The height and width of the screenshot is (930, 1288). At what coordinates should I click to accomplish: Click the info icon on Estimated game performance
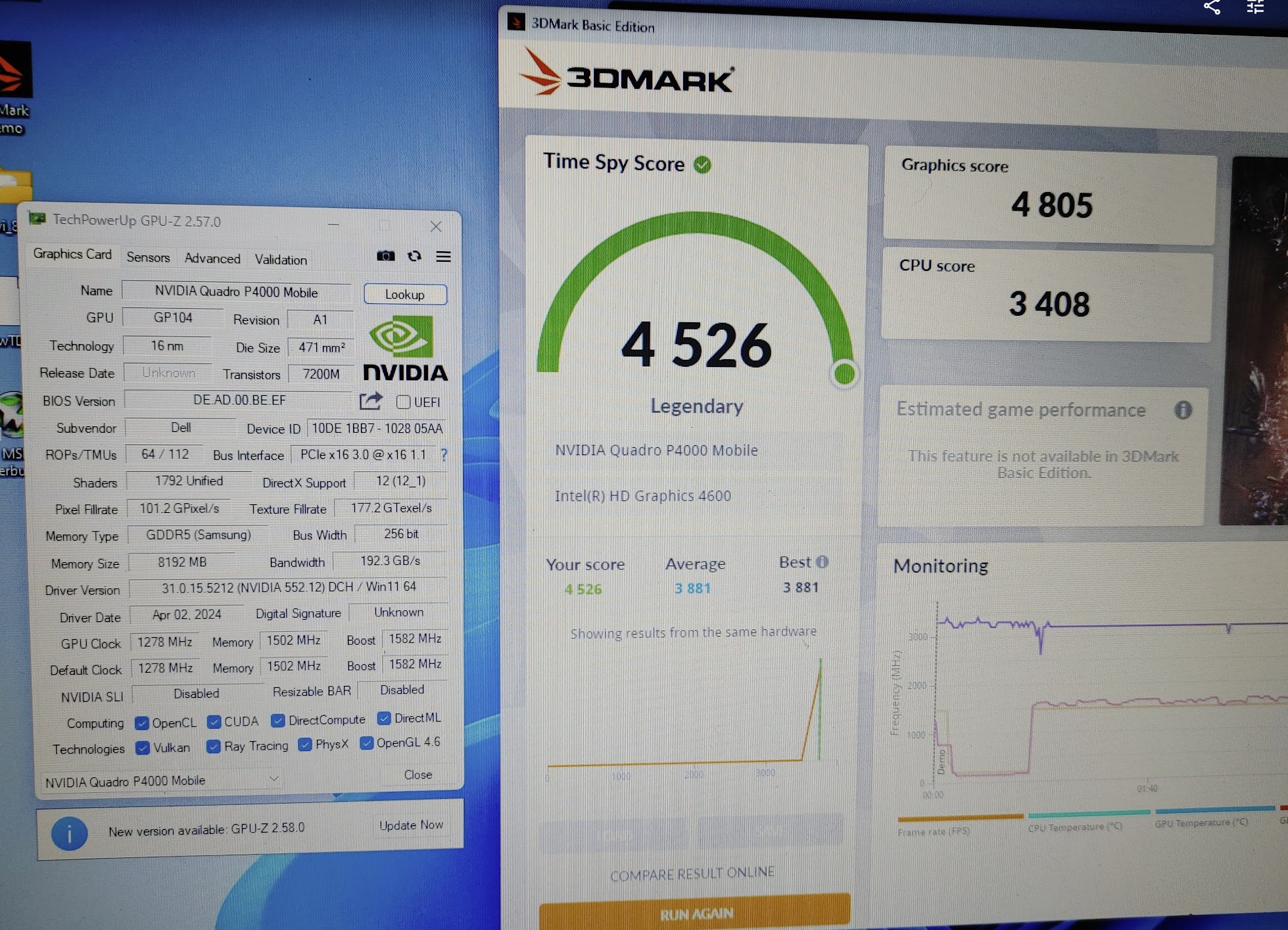click(x=1183, y=410)
